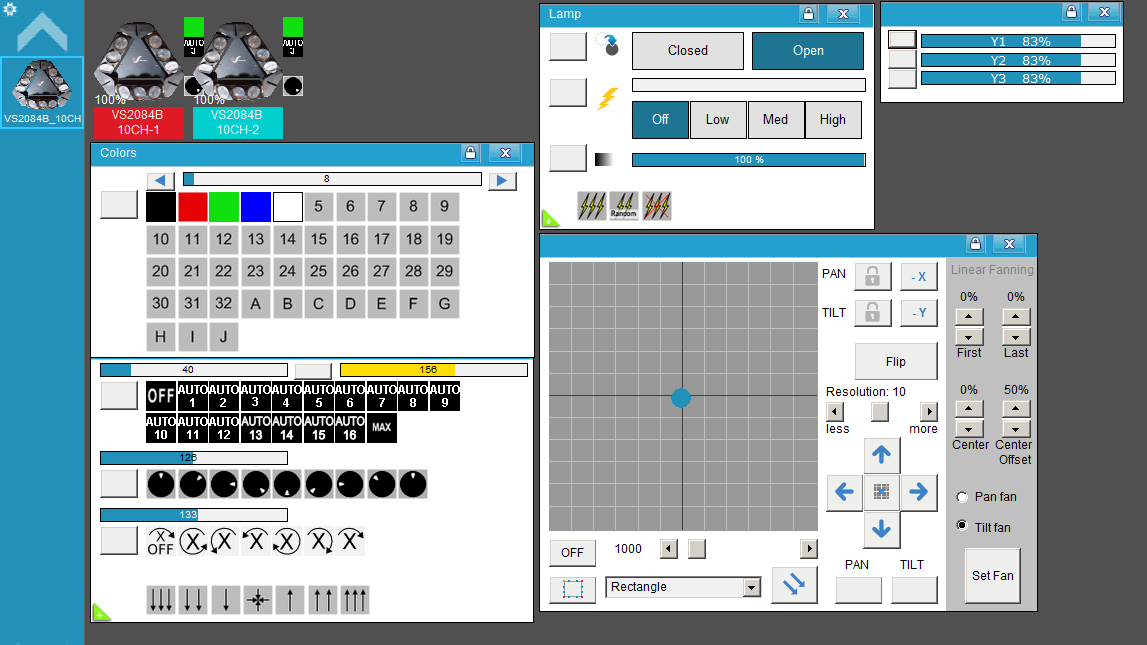Screen dimensions: 1147x645
Task: Click the right arrow in Colors panel
Action: point(502,181)
